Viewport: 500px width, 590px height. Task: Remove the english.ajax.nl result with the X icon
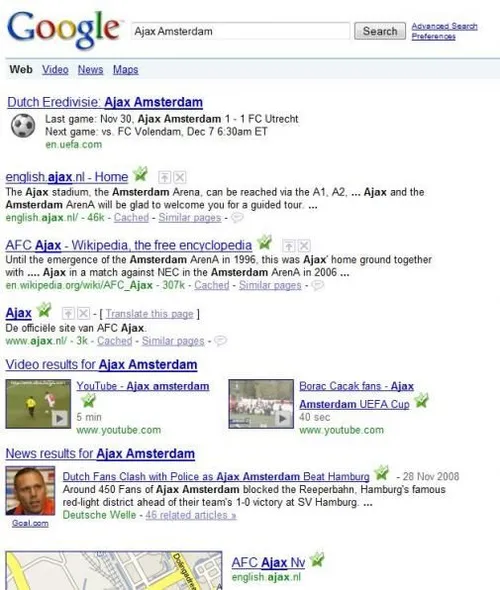[180, 177]
